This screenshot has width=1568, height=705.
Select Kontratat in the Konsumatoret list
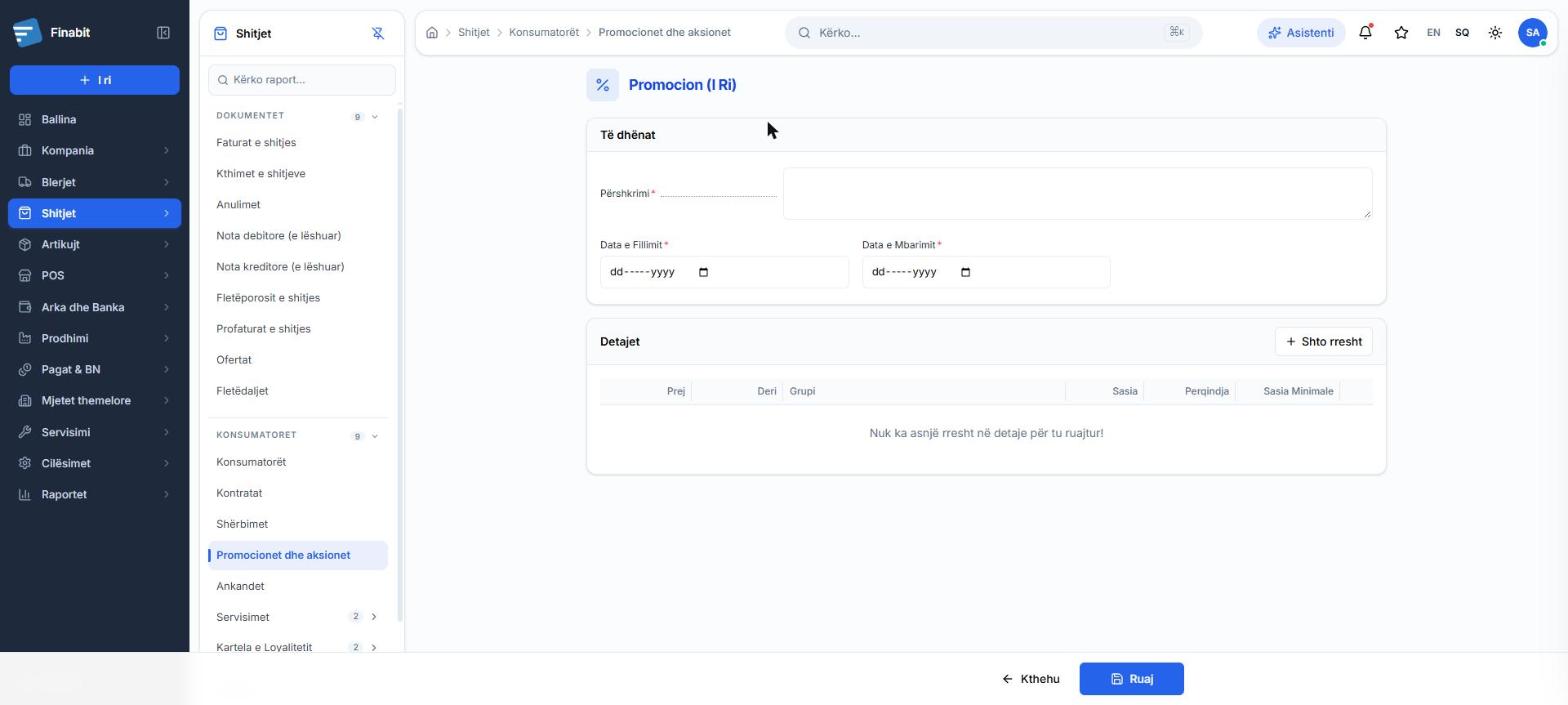pyautogui.click(x=239, y=493)
